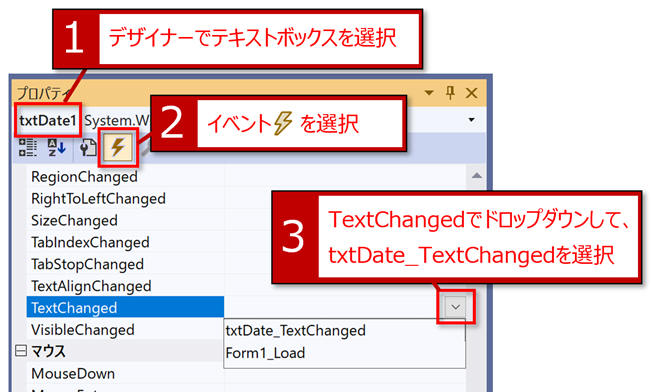Click the TextChanged value field
This screenshot has width=652, height=392.
pyautogui.click(x=334, y=308)
